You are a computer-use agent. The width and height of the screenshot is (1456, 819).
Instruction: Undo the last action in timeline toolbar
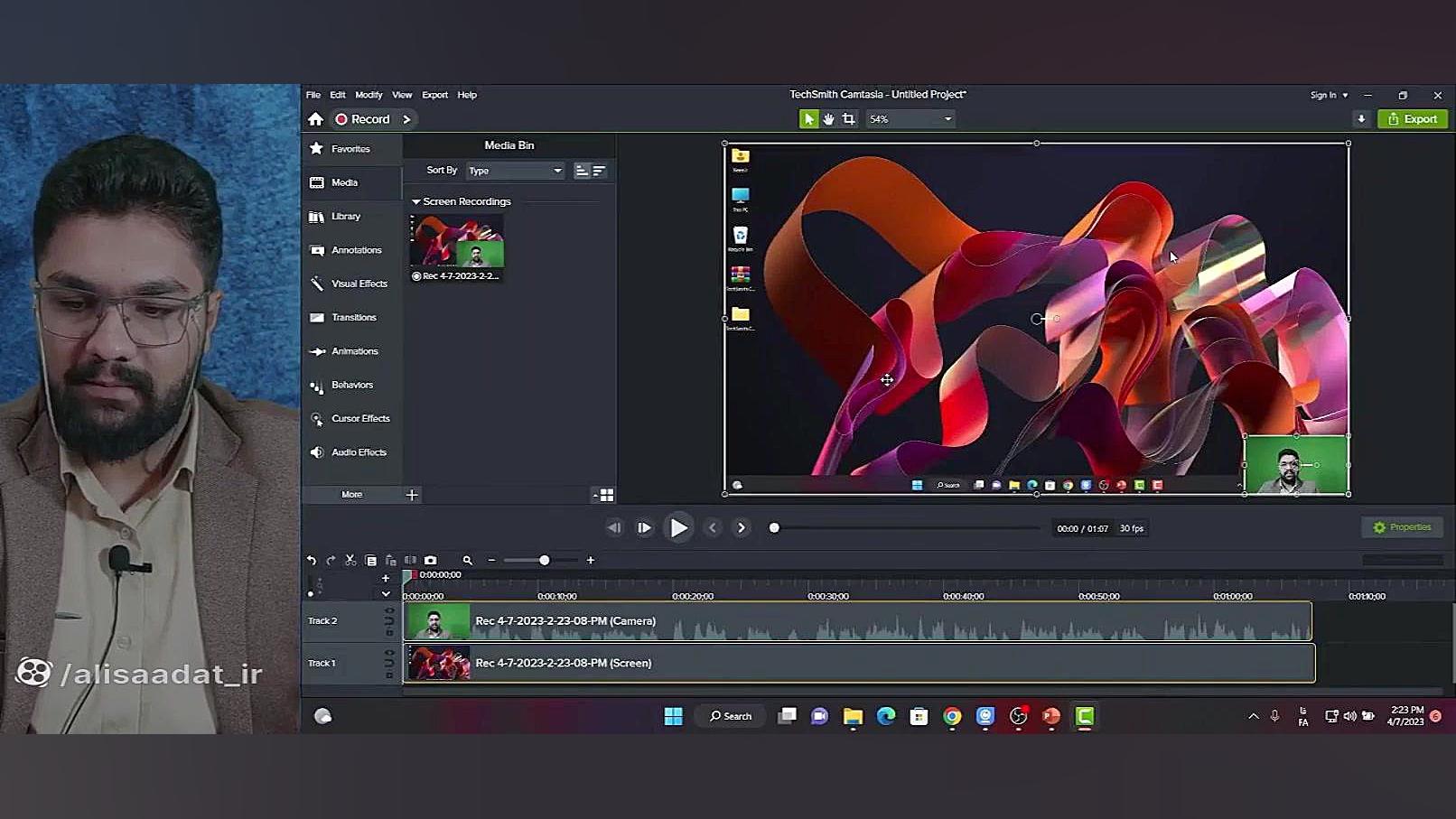[x=312, y=561]
